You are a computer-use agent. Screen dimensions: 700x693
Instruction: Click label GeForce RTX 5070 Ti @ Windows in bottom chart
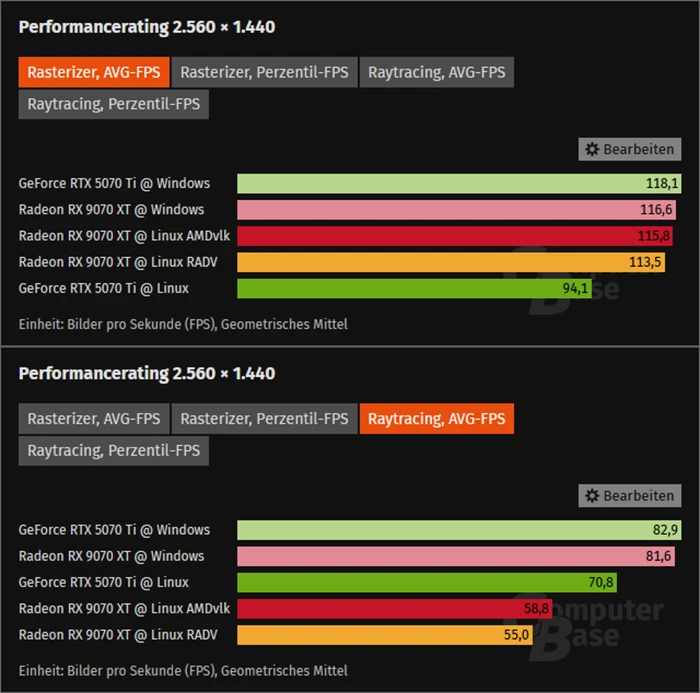pyautogui.click(x=114, y=530)
